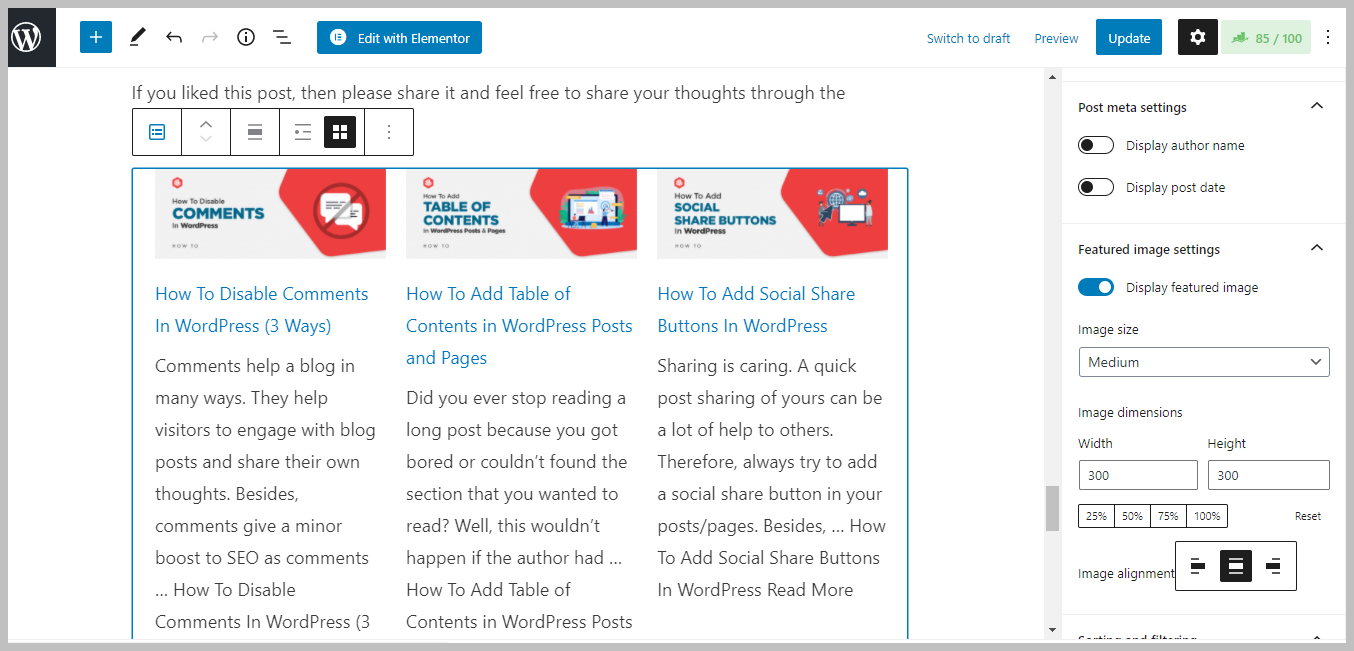This screenshot has width=1354, height=651.
Task: Open the block list view outline
Action: tap(282, 38)
